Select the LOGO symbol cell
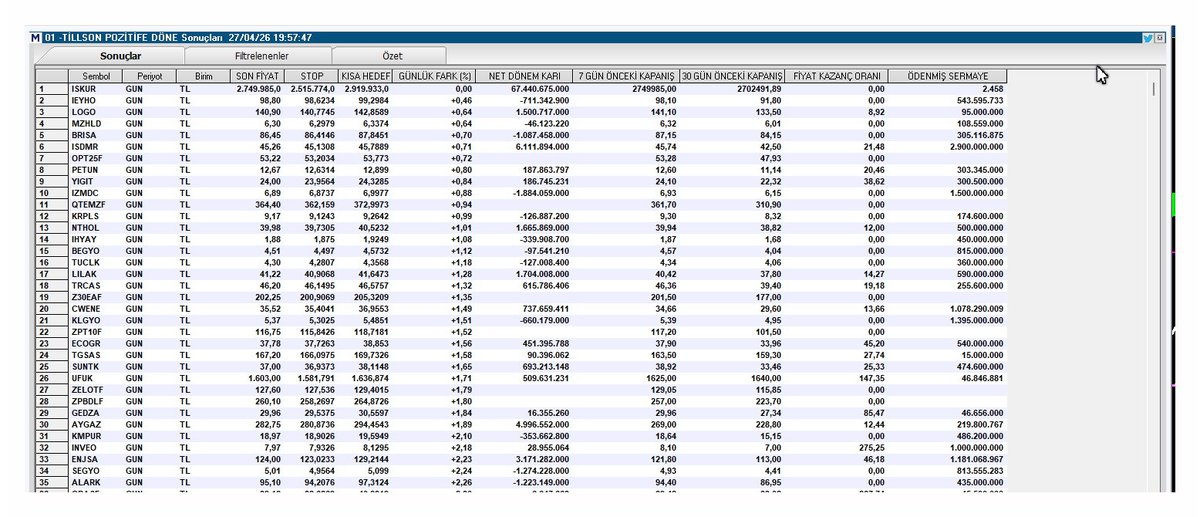The image size is (1200, 517). 94,111
